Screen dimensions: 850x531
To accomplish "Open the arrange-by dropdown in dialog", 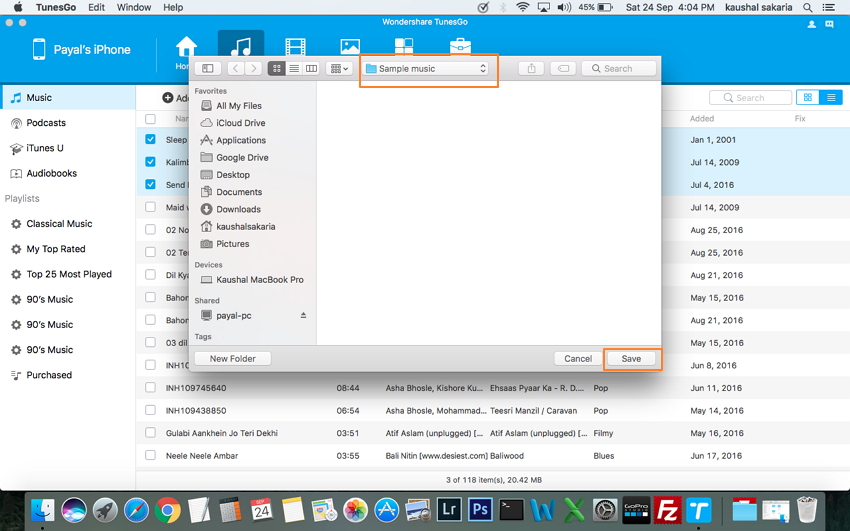I will pyautogui.click(x=339, y=68).
